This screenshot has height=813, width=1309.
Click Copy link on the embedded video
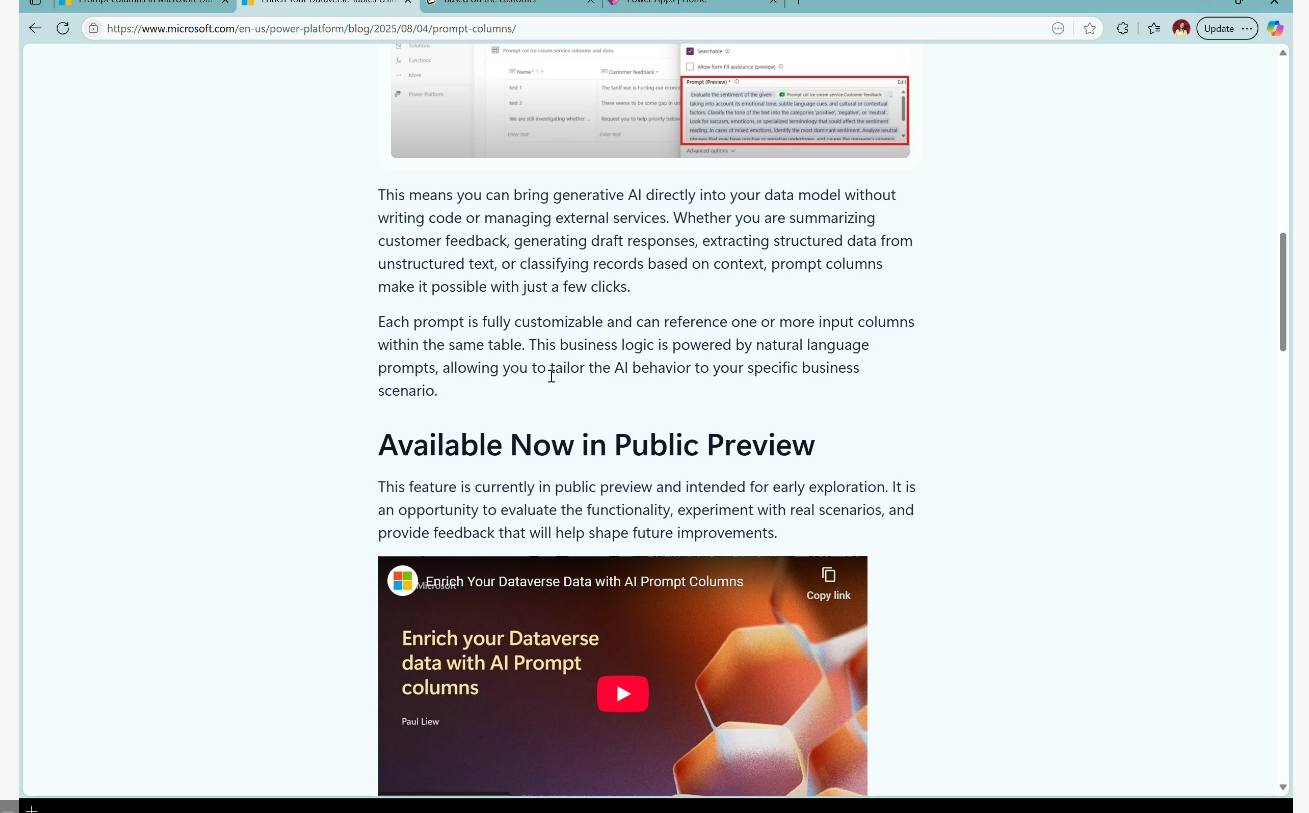click(828, 583)
